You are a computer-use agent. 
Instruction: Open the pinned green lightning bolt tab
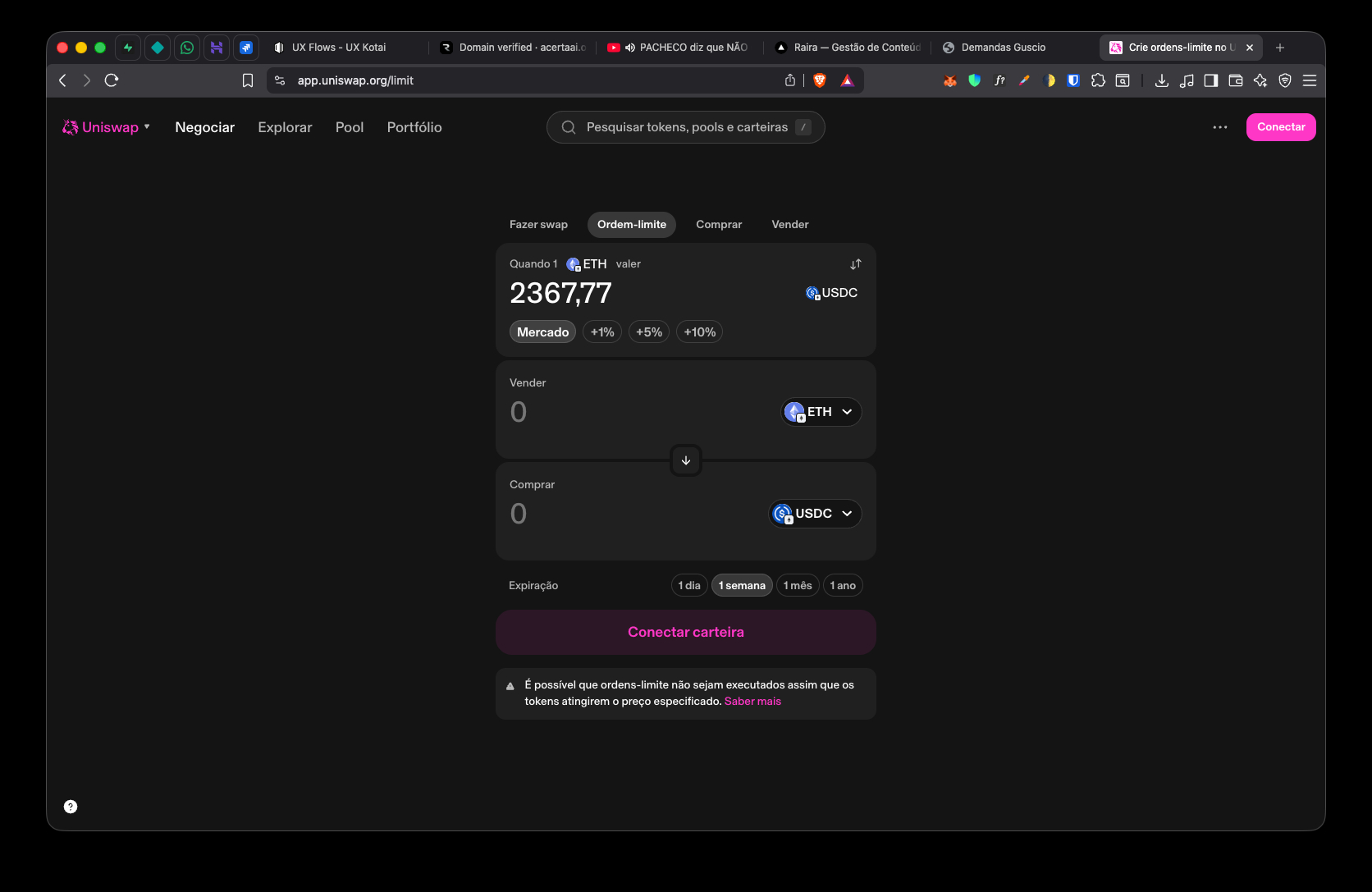[128, 48]
